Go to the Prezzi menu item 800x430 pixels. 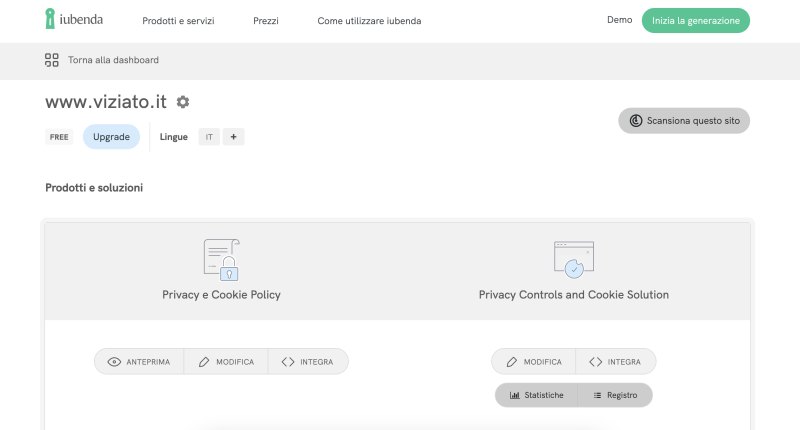click(x=266, y=21)
